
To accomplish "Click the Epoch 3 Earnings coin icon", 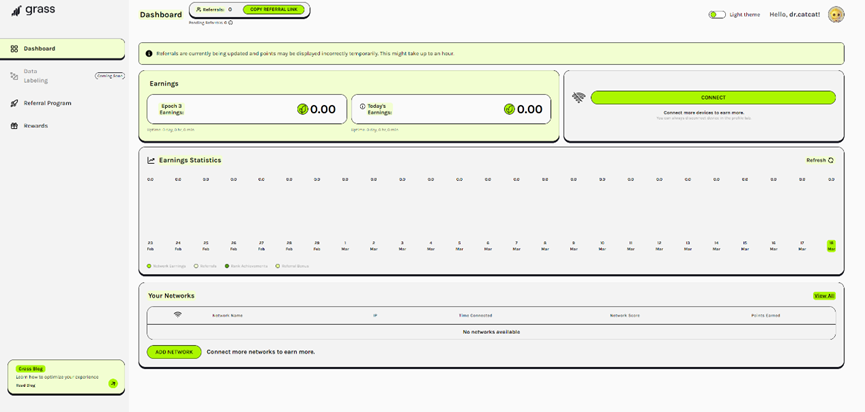I will 302,109.
